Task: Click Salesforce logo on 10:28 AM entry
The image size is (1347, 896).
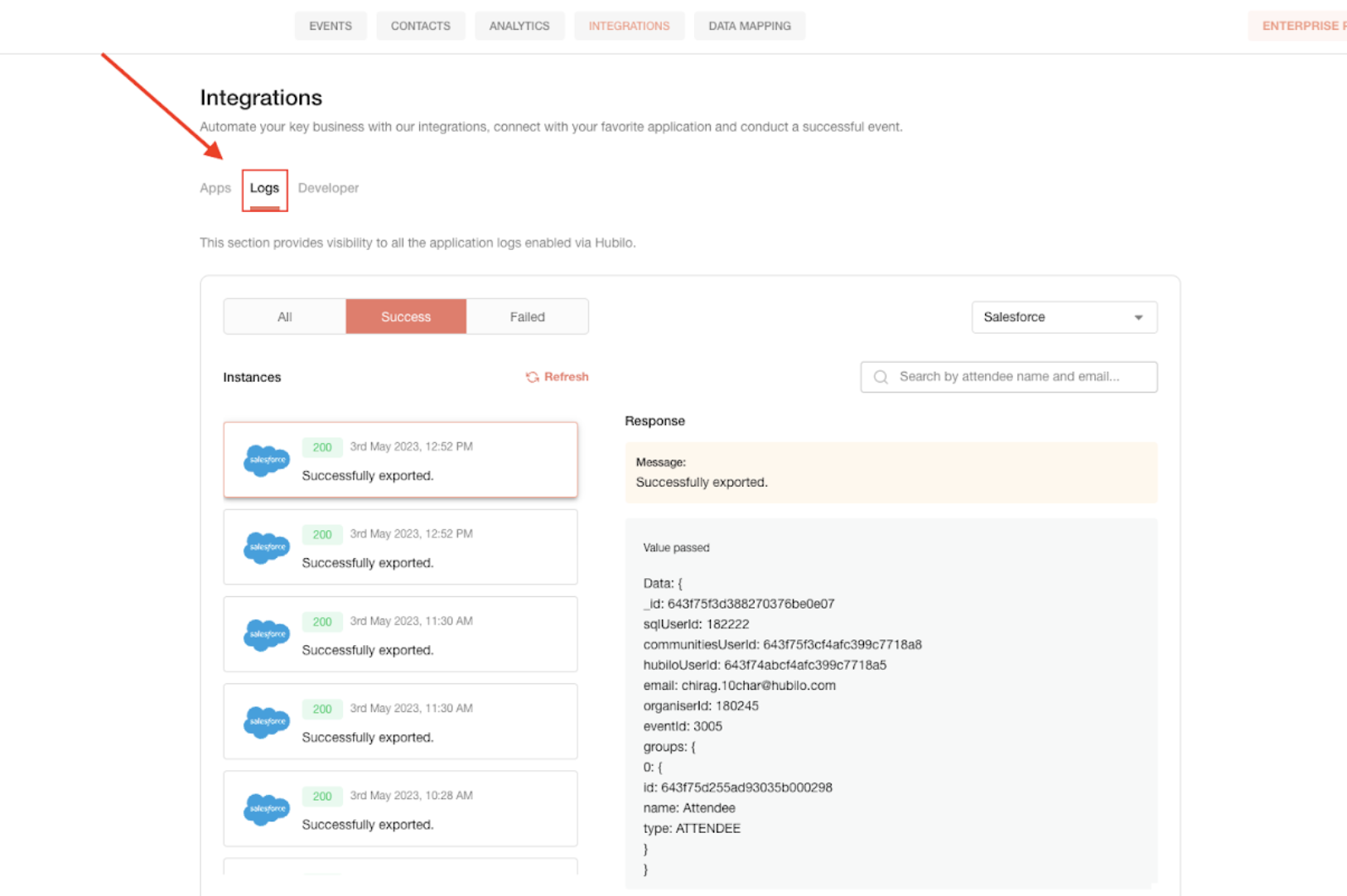Action: pos(267,808)
